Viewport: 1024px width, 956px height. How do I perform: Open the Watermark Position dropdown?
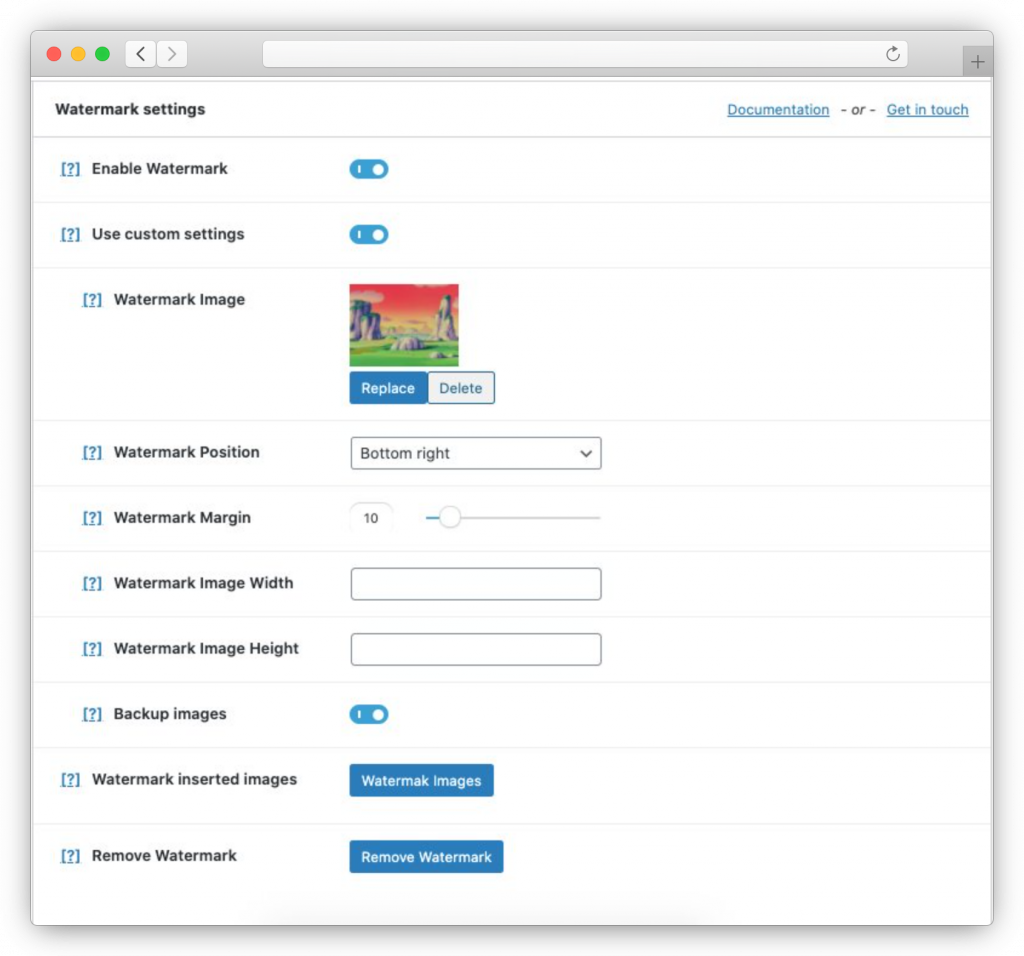coord(475,453)
